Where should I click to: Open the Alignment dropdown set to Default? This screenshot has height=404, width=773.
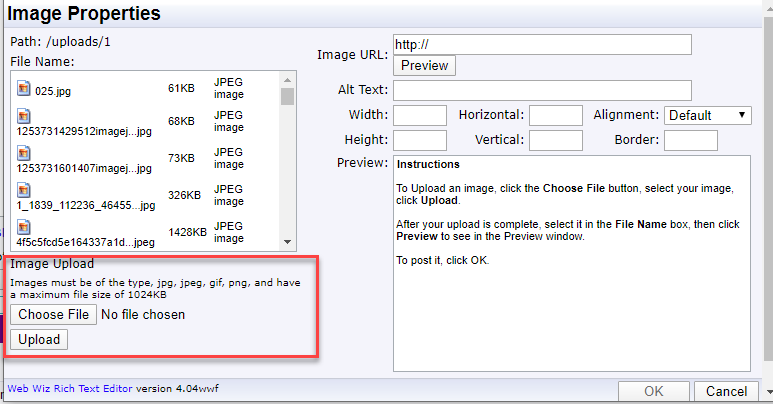coord(707,115)
